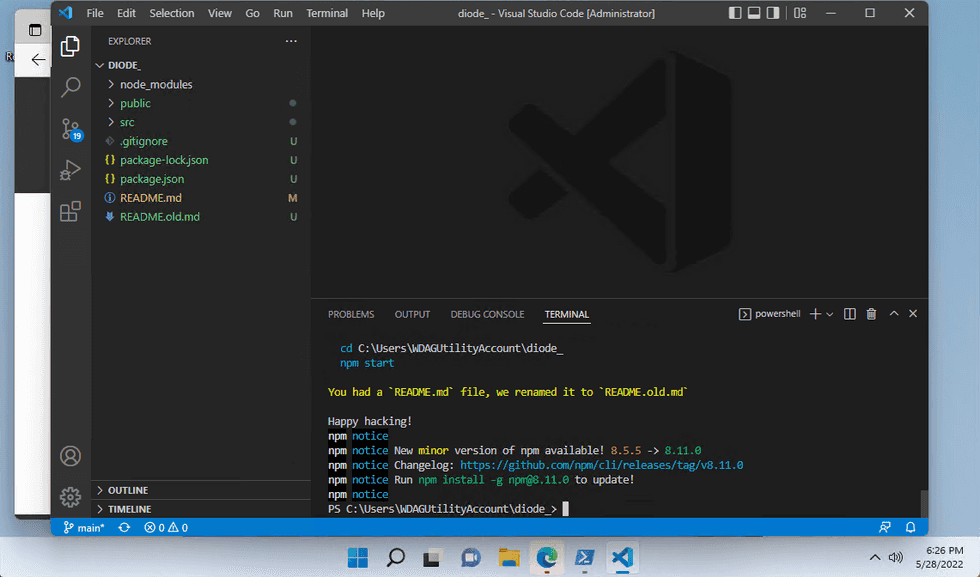Switch to the PROBLEMS tab
Screen dimensions: 980x577
pyautogui.click(x=351, y=314)
